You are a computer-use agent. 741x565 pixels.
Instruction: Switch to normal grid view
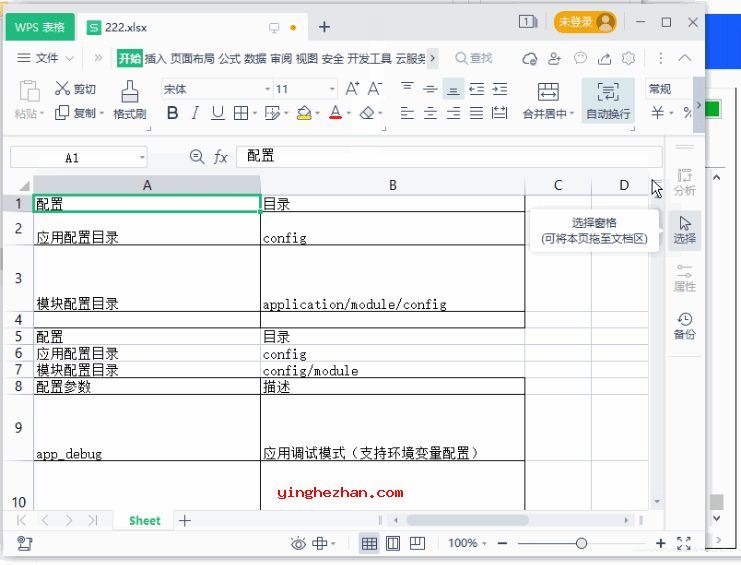click(369, 543)
